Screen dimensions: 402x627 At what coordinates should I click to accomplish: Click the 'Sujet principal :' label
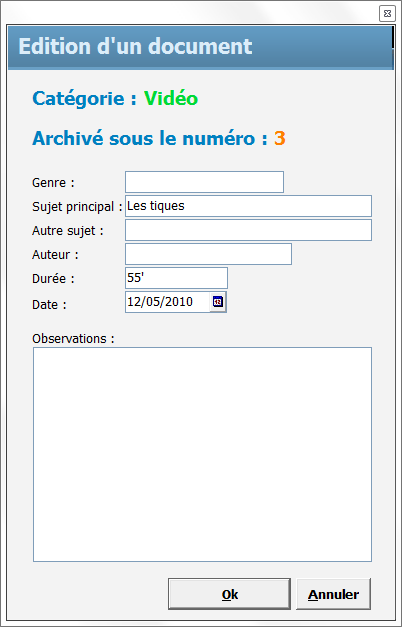(77, 207)
